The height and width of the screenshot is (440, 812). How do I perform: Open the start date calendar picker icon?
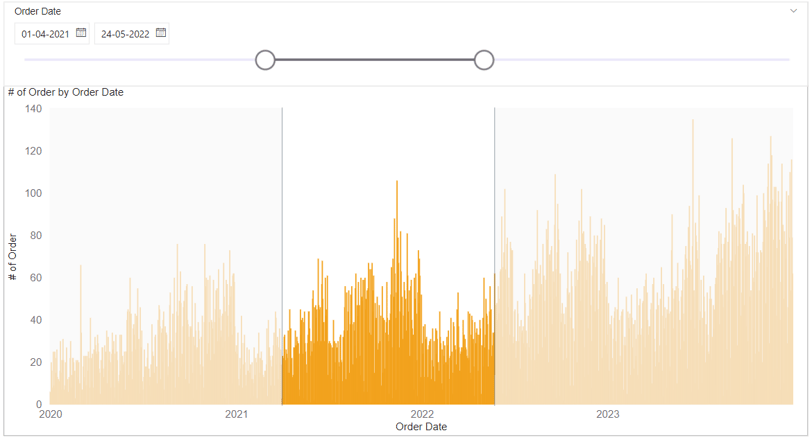[x=81, y=33]
